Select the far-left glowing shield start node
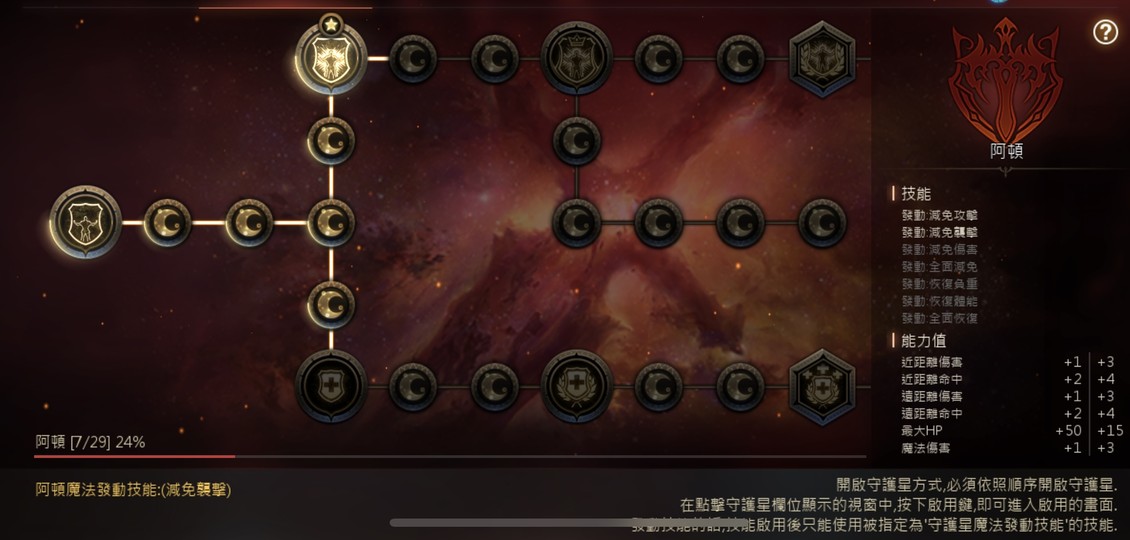 coord(86,221)
